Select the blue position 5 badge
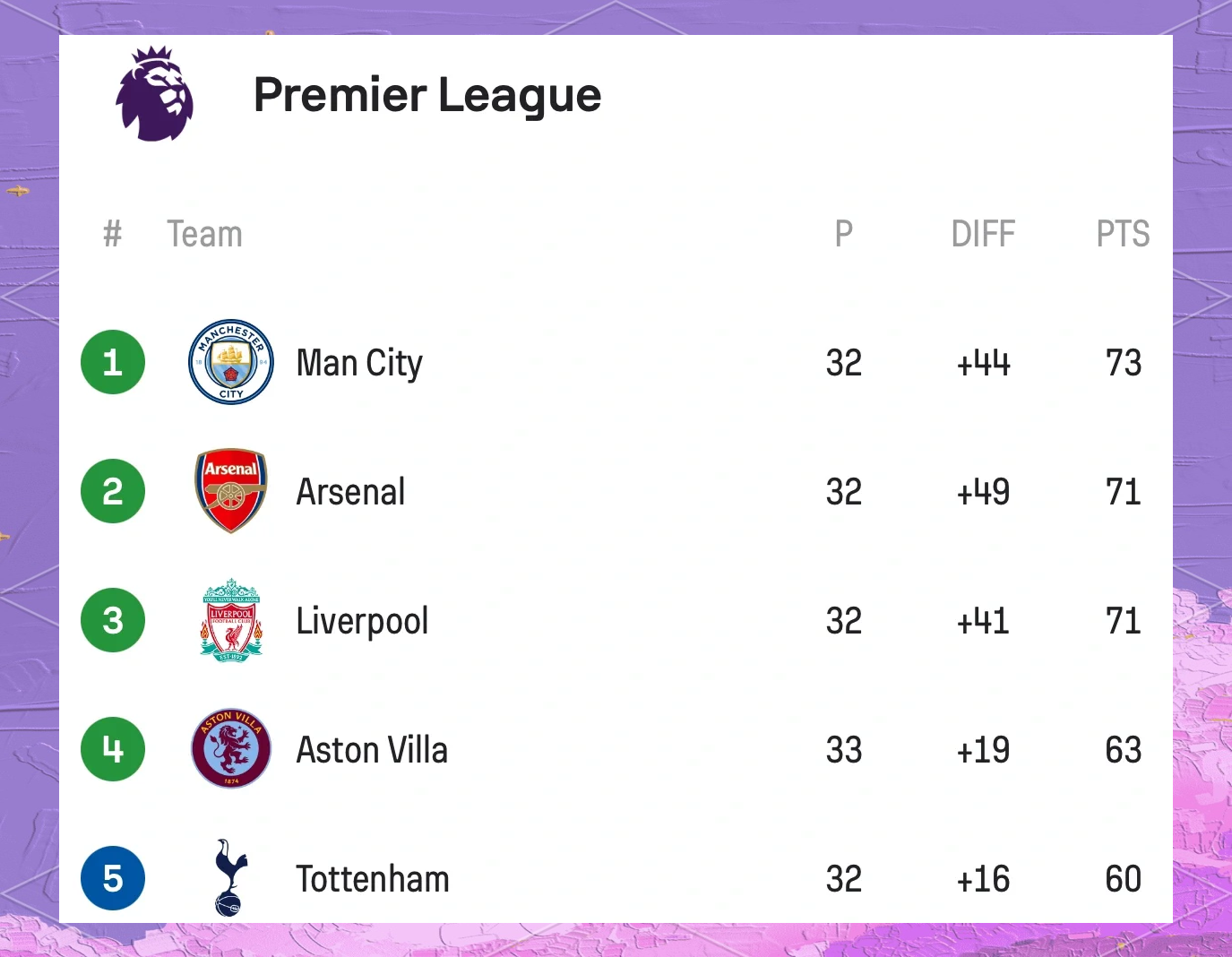Viewport: 1232px width, 957px height. pos(113,878)
